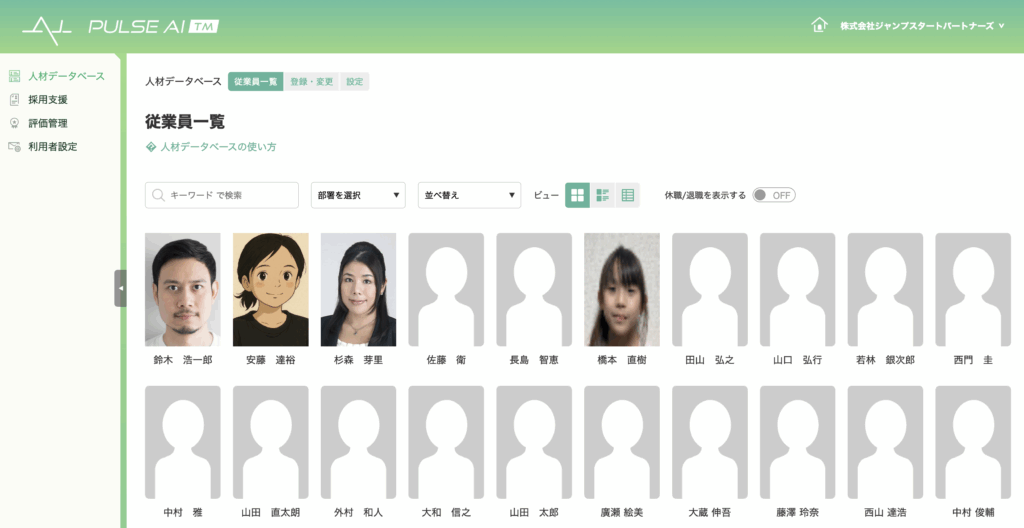The width and height of the screenshot is (1024, 528).
Task: Open 評価管理 in the sidebar
Action: click(x=48, y=123)
